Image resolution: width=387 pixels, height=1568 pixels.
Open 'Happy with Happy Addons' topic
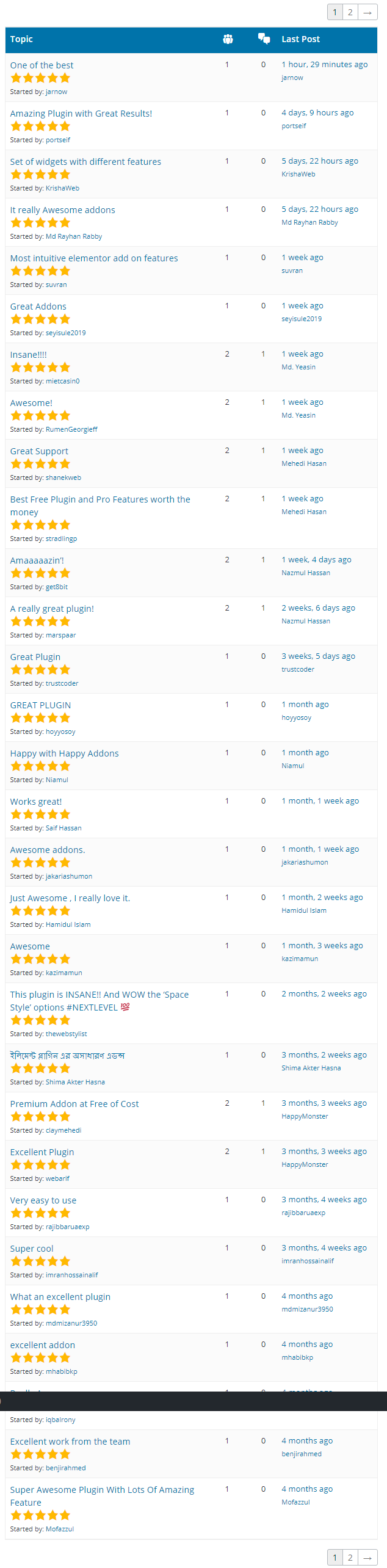click(x=65, y=753)
